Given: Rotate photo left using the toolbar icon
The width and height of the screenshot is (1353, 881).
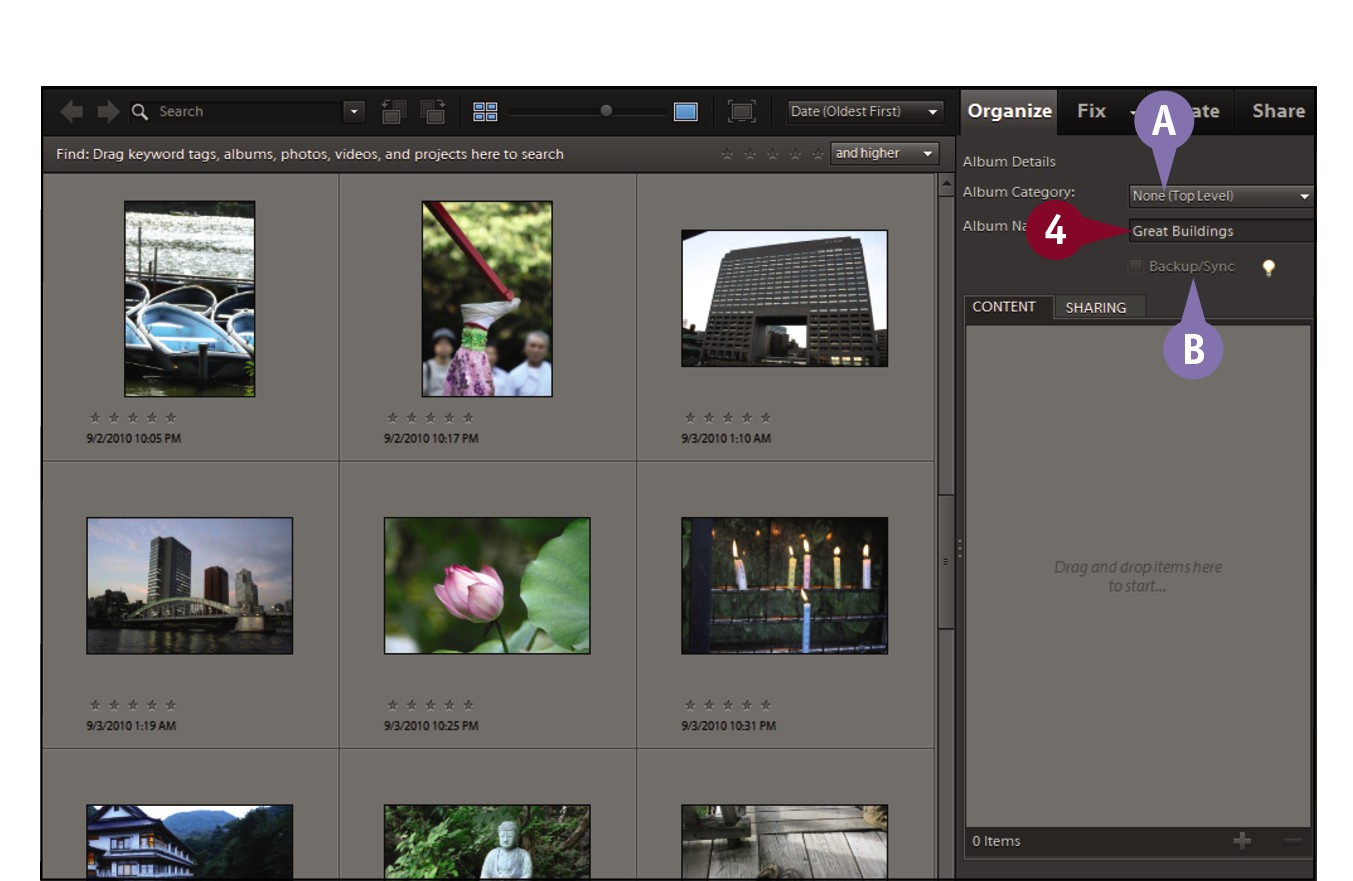Looking at the screenshot, I should click(x=394, y=112).
